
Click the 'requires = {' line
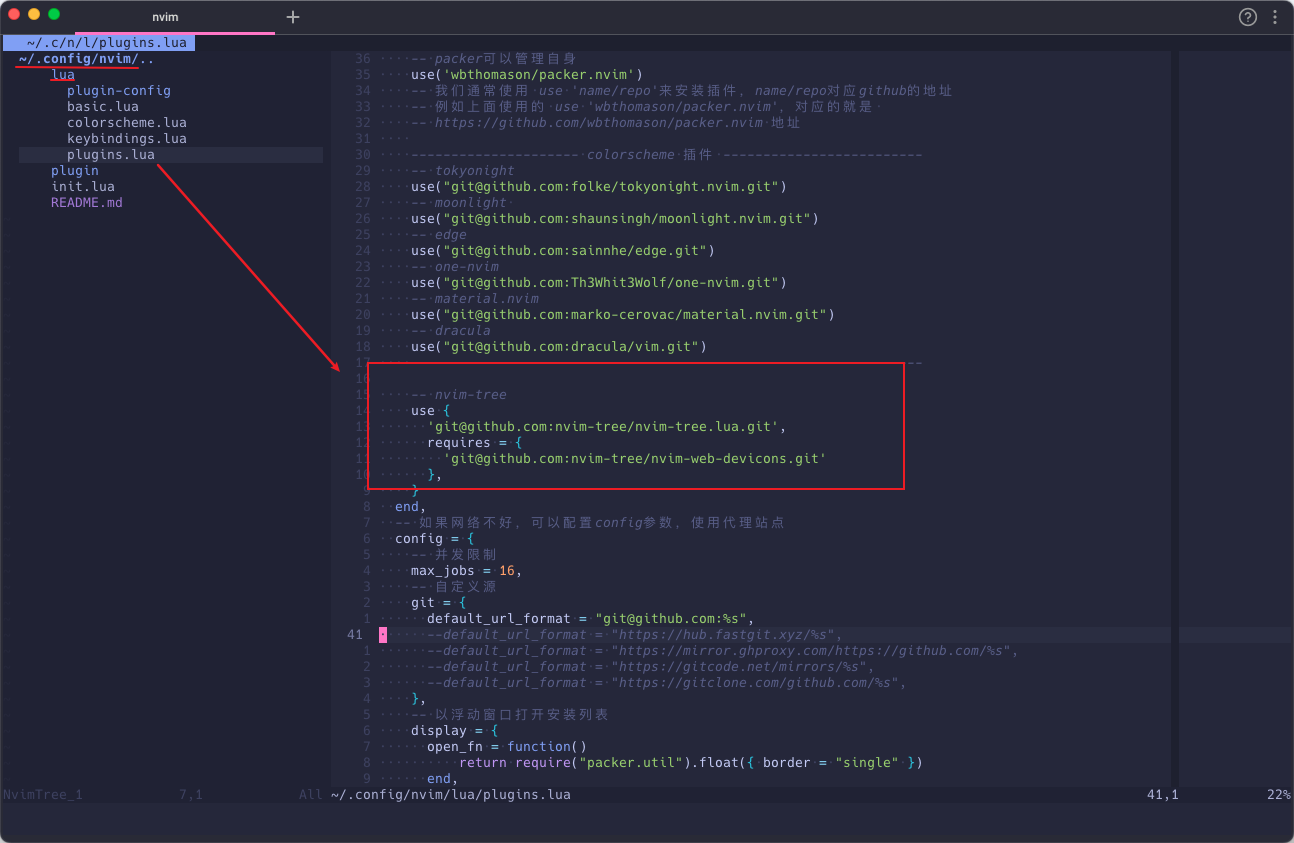point(475,443)
